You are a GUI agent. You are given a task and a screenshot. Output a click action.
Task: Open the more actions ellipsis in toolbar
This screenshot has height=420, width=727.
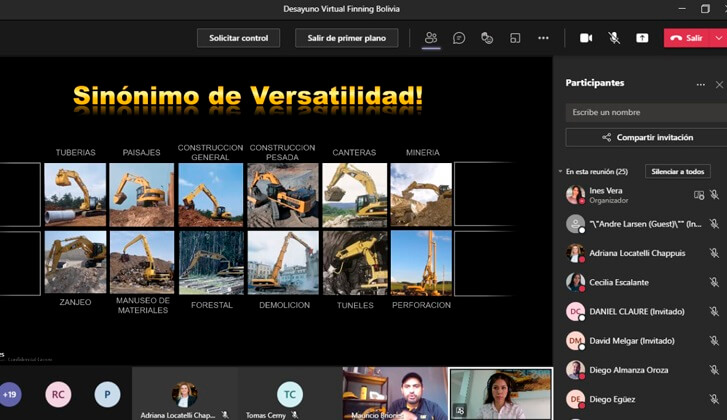pyautogui.click(x=543, y=38)
